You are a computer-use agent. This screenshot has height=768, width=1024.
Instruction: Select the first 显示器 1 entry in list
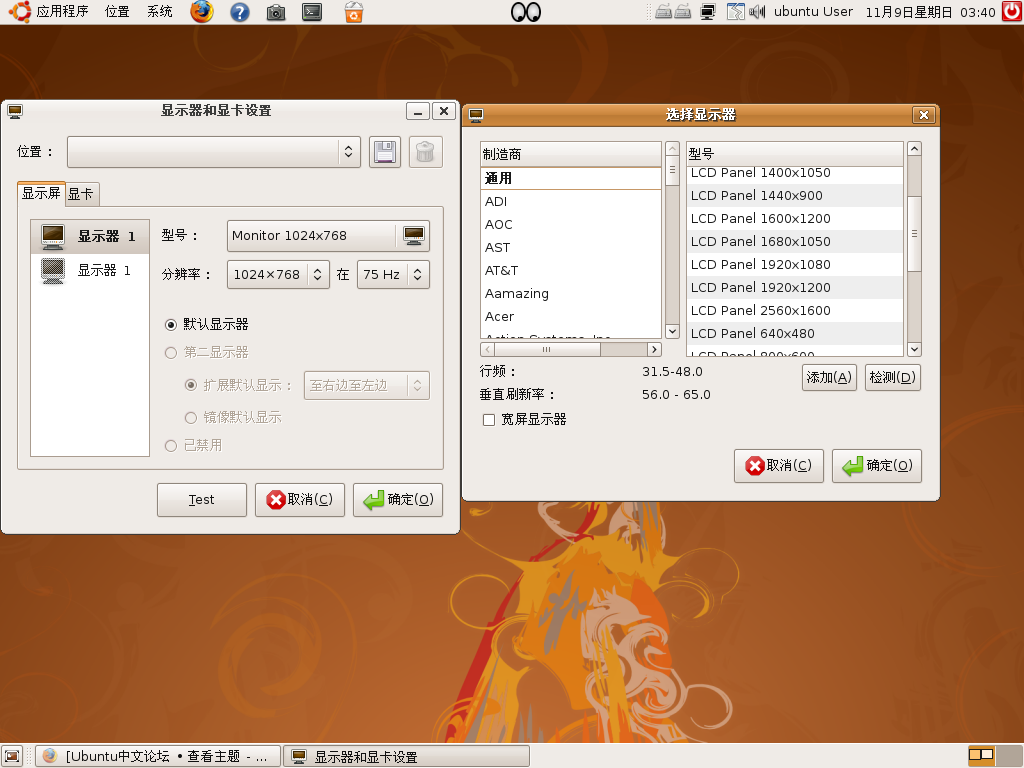pos(90,236)
